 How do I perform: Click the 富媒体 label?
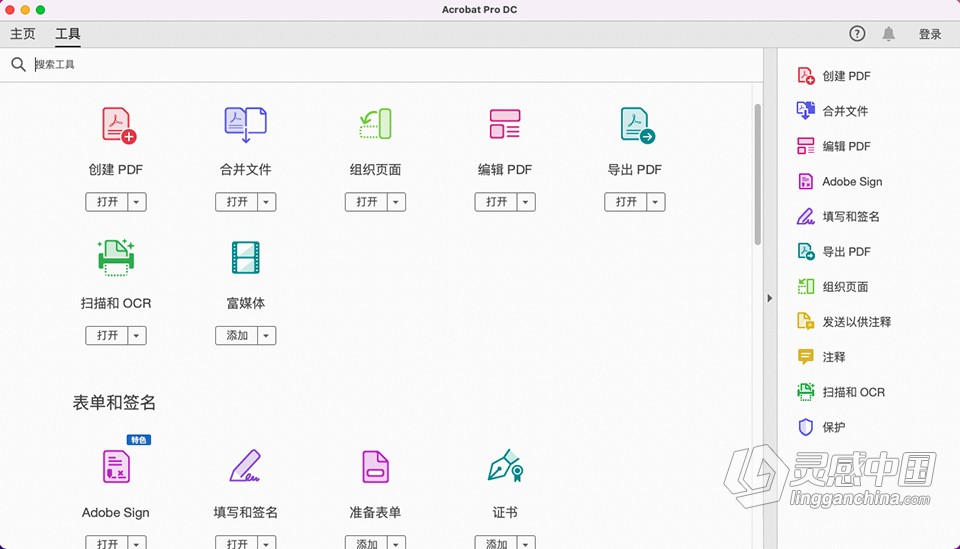246,303
